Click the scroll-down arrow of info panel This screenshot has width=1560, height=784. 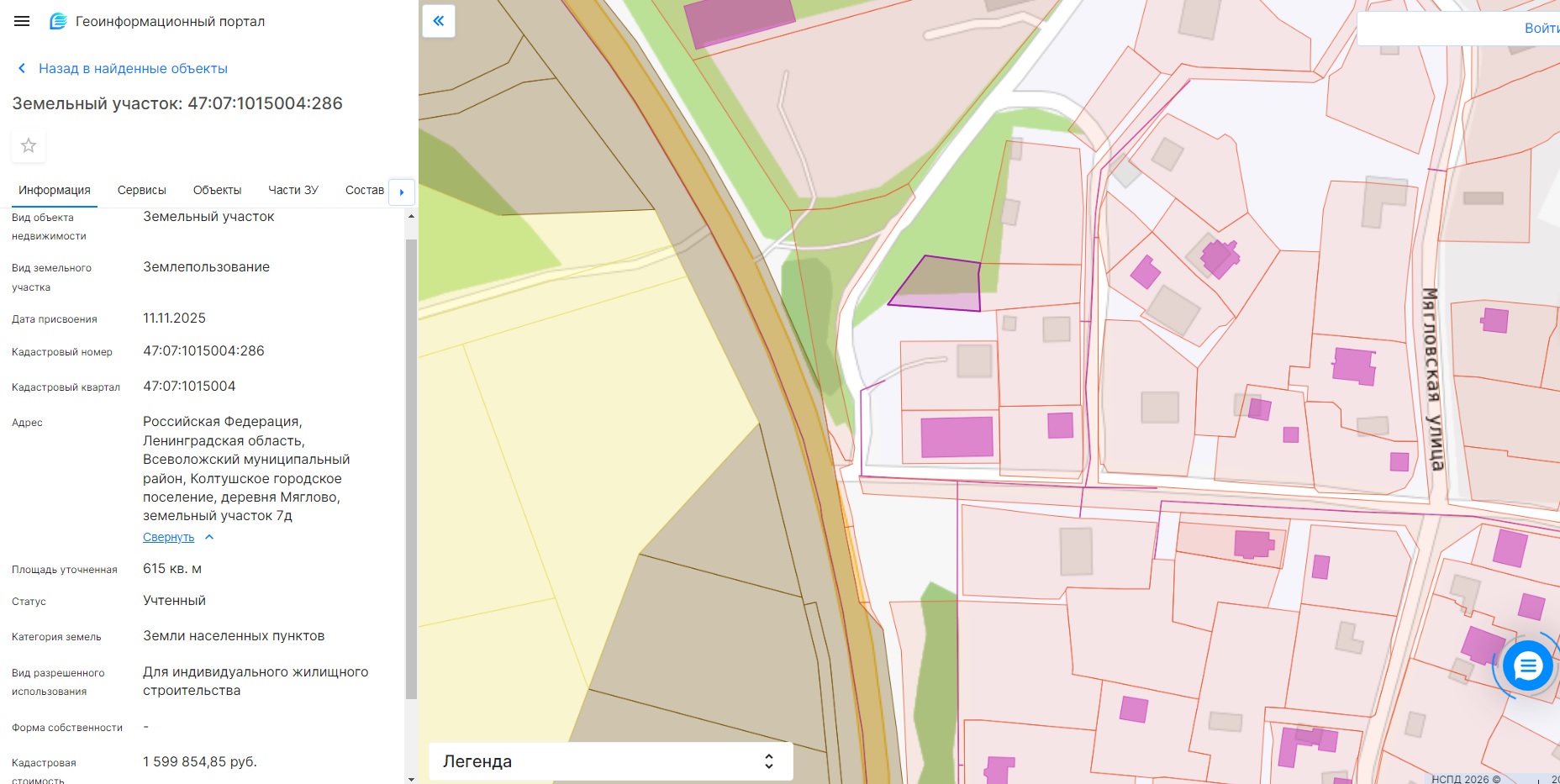click(411, 778)
